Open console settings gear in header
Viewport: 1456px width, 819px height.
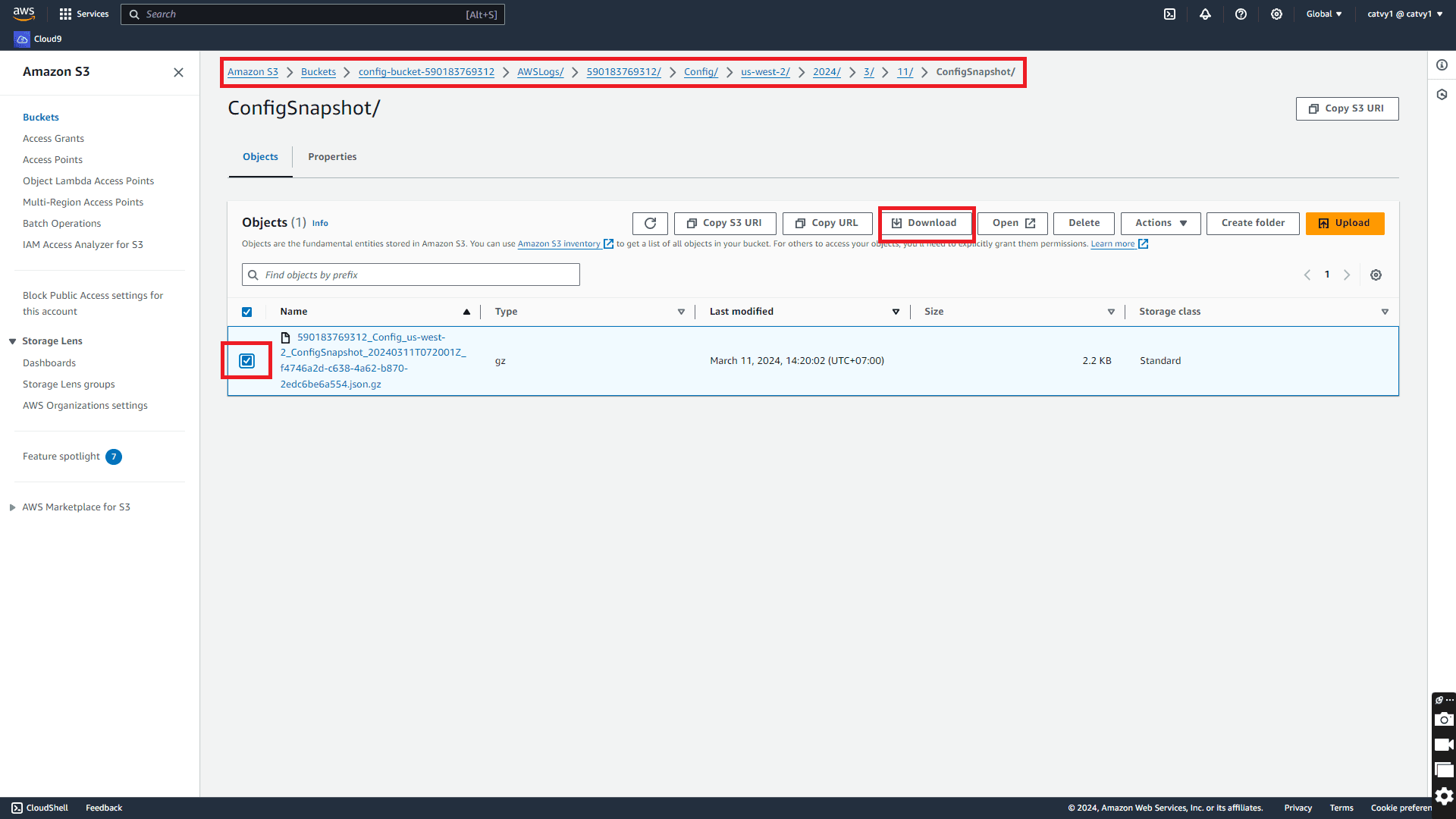point(1276,14)
